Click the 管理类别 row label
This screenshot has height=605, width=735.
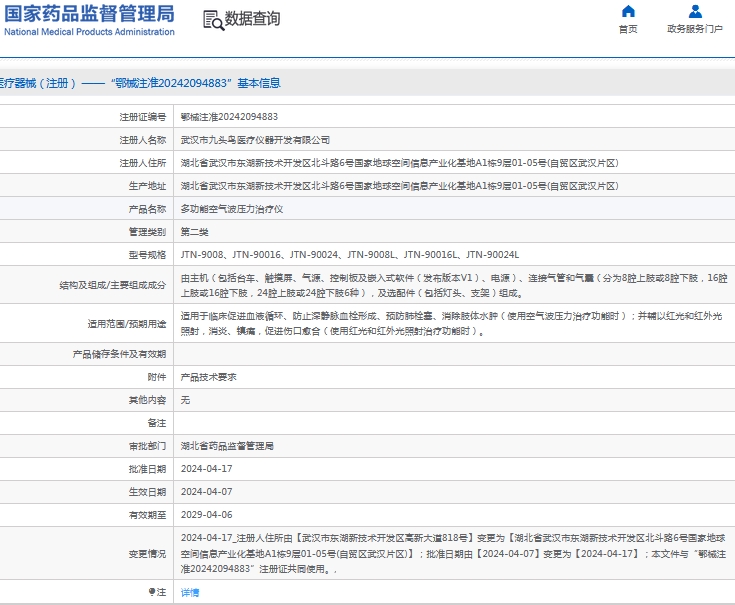coord(147,232)
